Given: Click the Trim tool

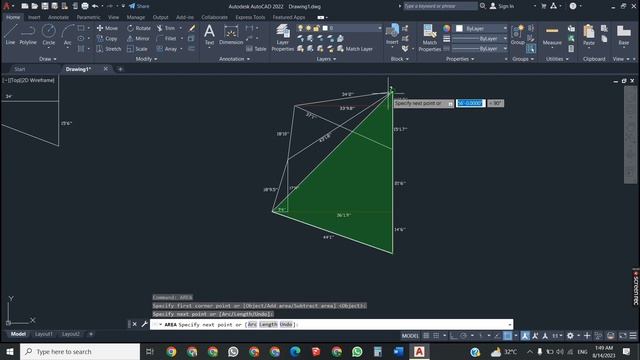Looking at the screenshot, I should coord(166,28).
